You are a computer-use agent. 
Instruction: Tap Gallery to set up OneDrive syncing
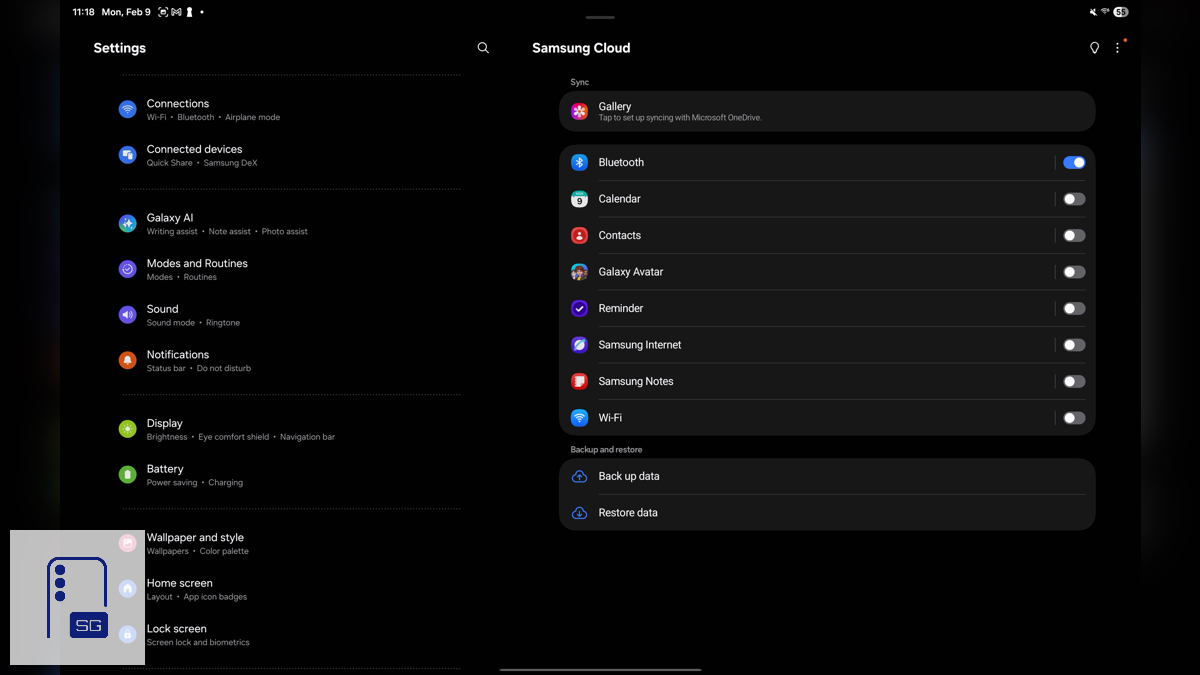point(827,111)
